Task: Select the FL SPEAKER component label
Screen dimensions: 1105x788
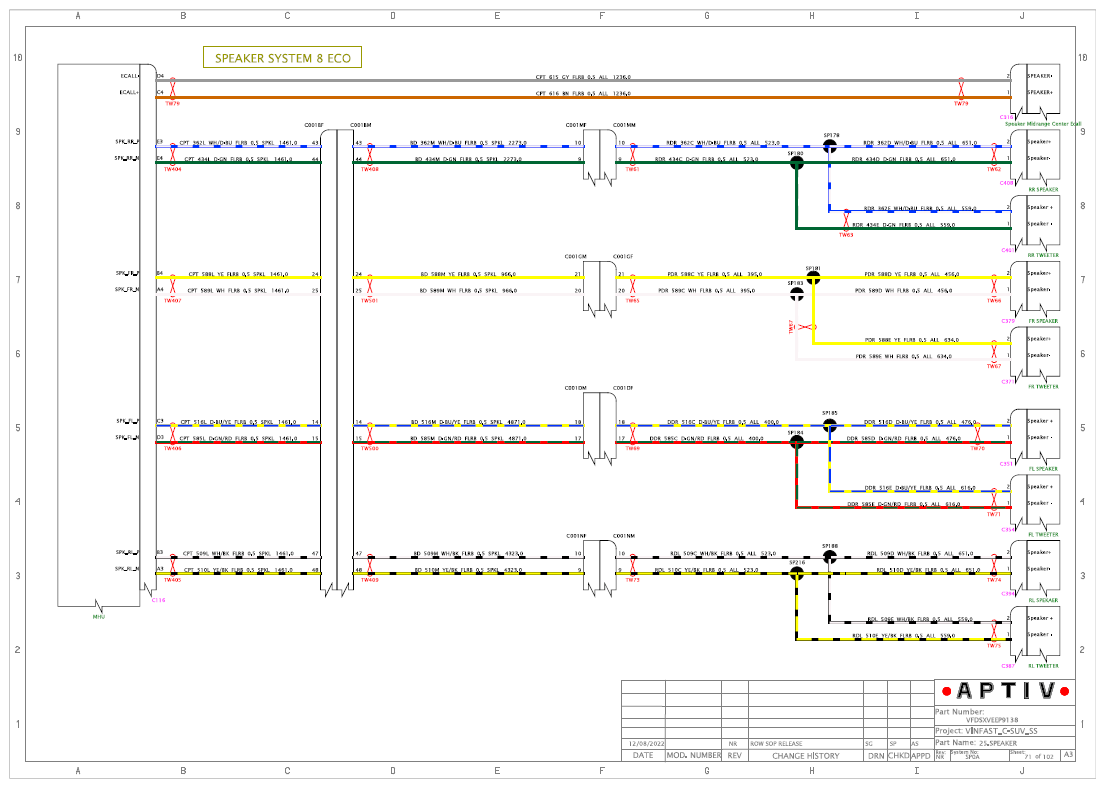Action: (x=1043, y=469)
